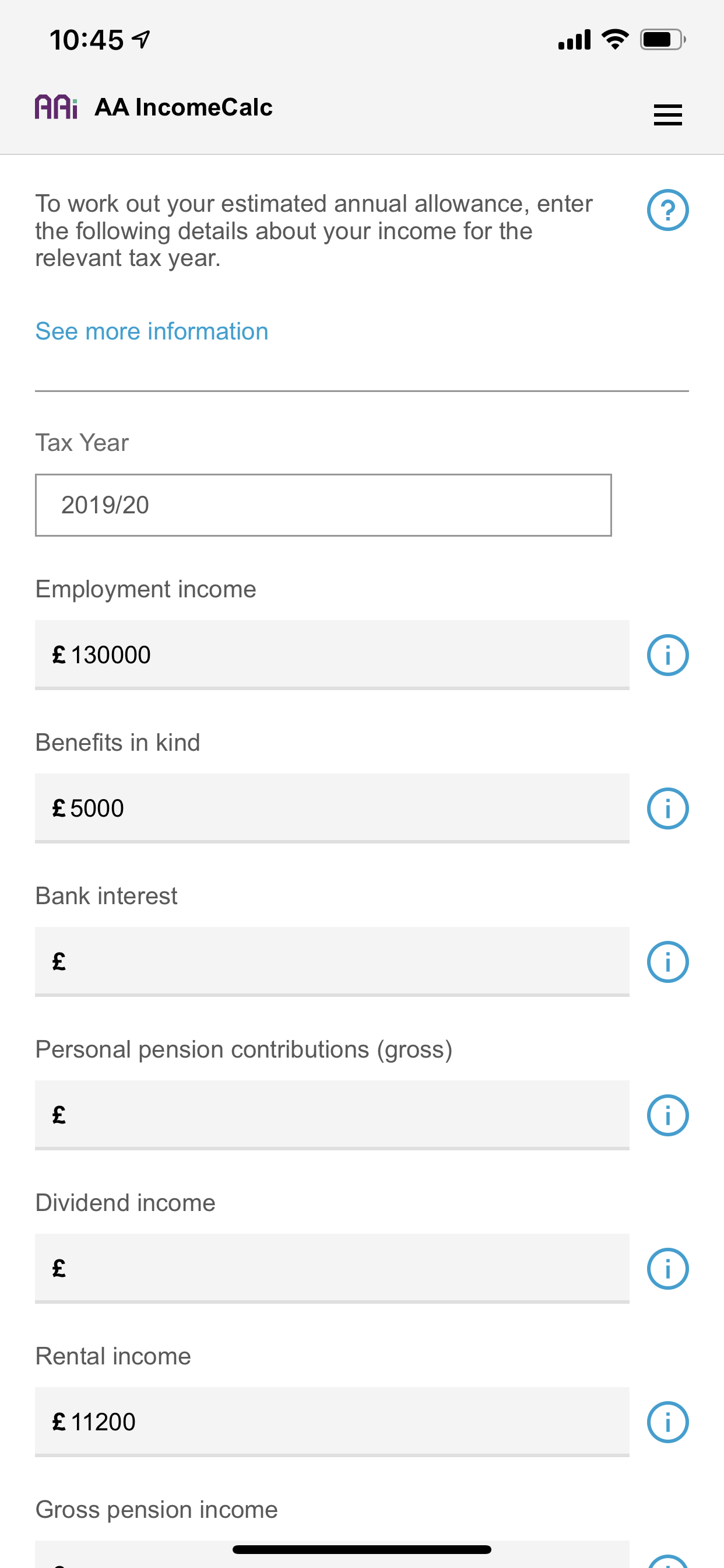724x1568 pixels.
Task: Follow the See more information link
Action: [152, 332]
